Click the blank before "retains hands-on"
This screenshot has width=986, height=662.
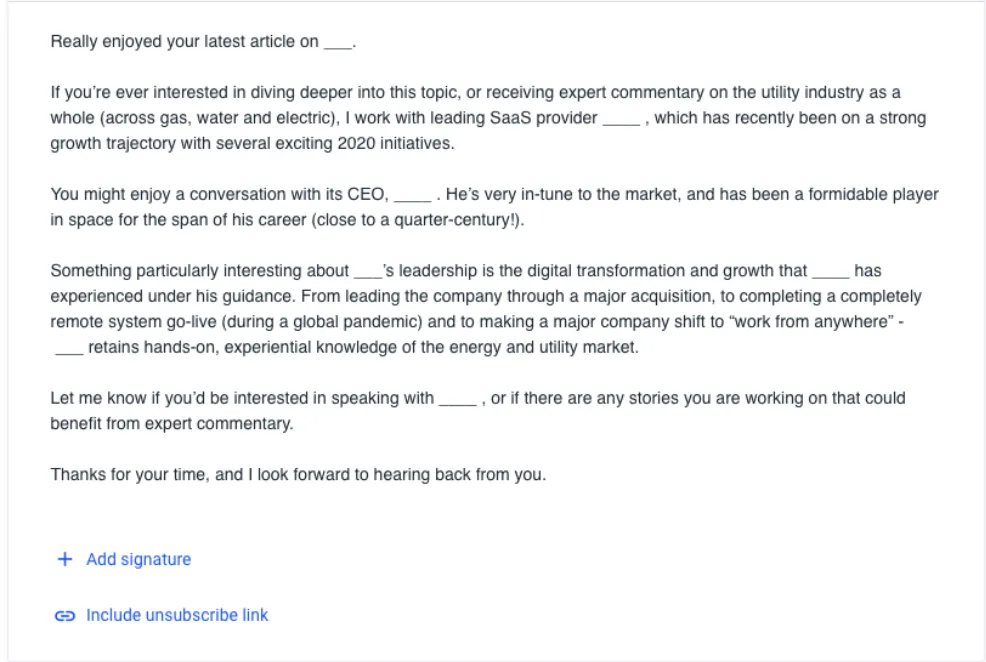[x=67, y=349]
